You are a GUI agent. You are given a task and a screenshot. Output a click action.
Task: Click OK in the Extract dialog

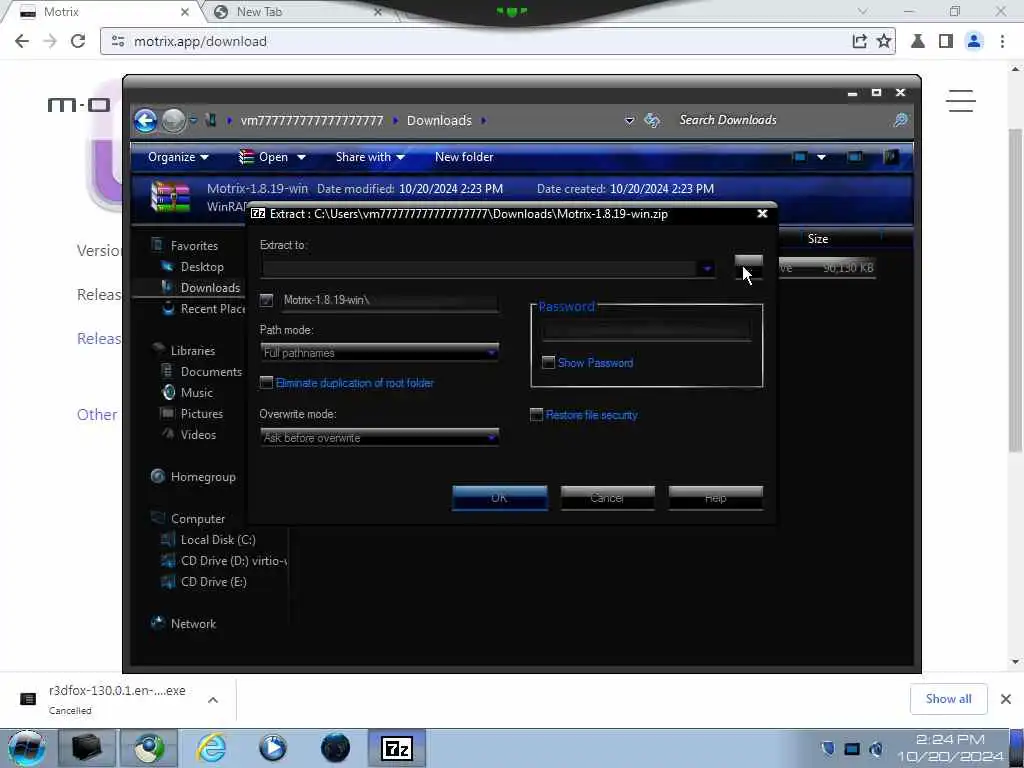tap(500, 498)
